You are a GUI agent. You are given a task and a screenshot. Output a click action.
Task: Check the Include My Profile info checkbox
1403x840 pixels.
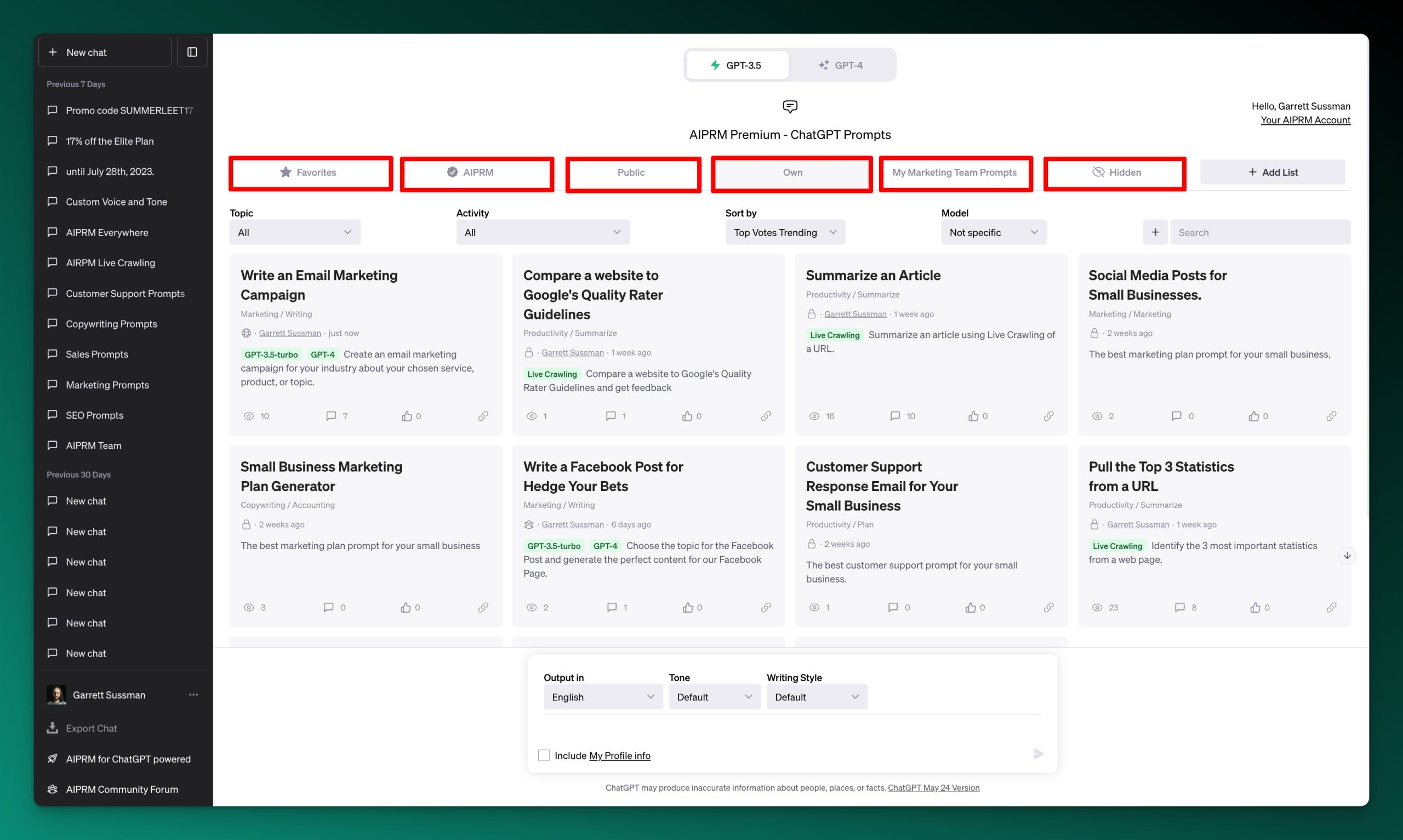543,755
